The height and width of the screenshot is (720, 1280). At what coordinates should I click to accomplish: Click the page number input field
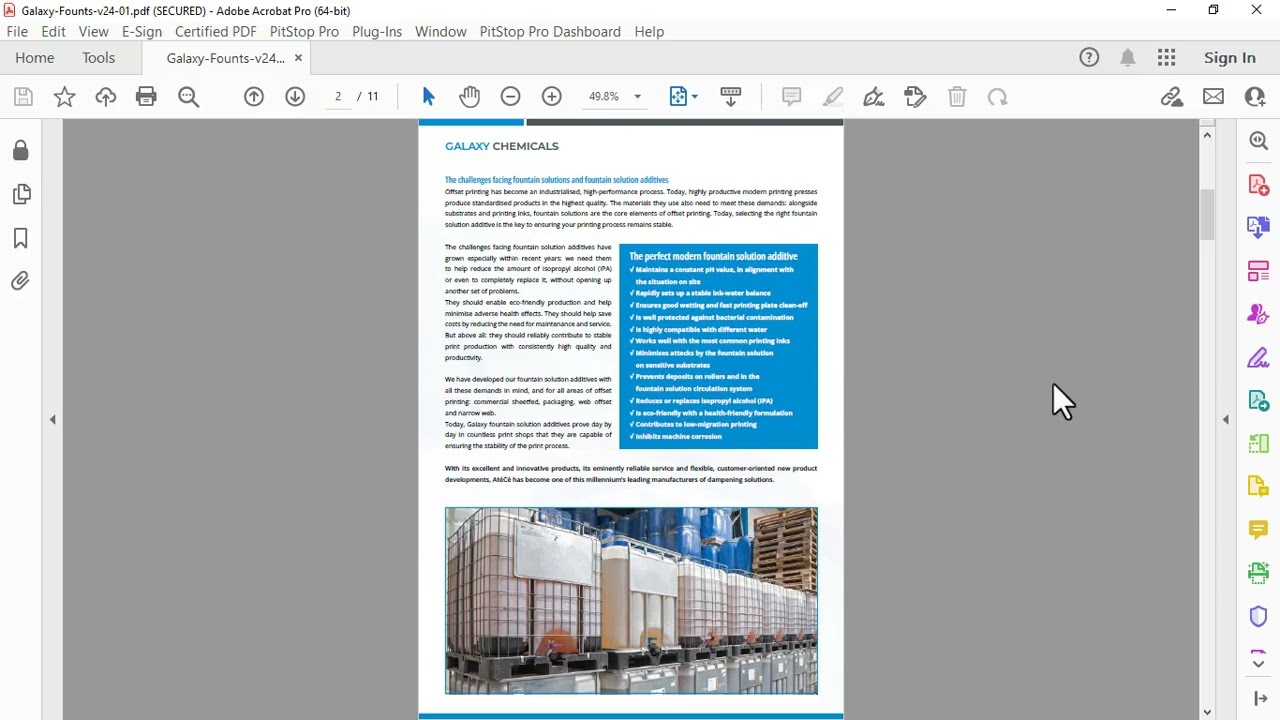(x=338, y=97)
